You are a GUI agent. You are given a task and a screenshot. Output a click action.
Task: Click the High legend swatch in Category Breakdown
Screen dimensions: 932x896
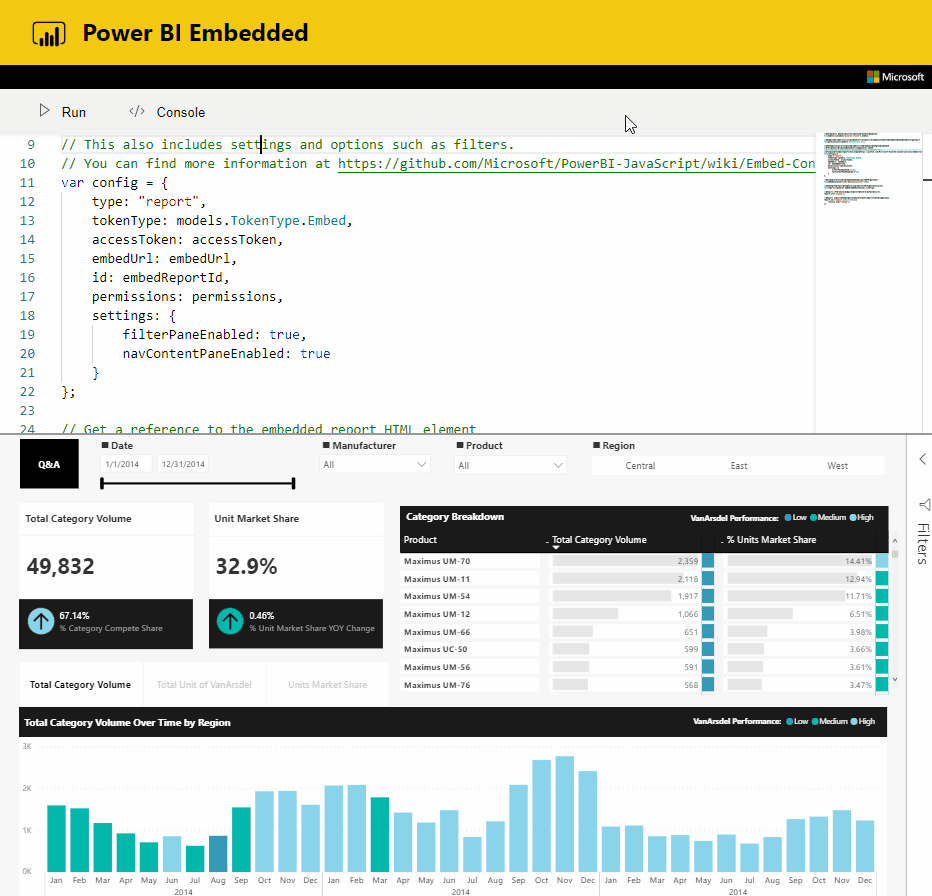[x=853, y=517]
